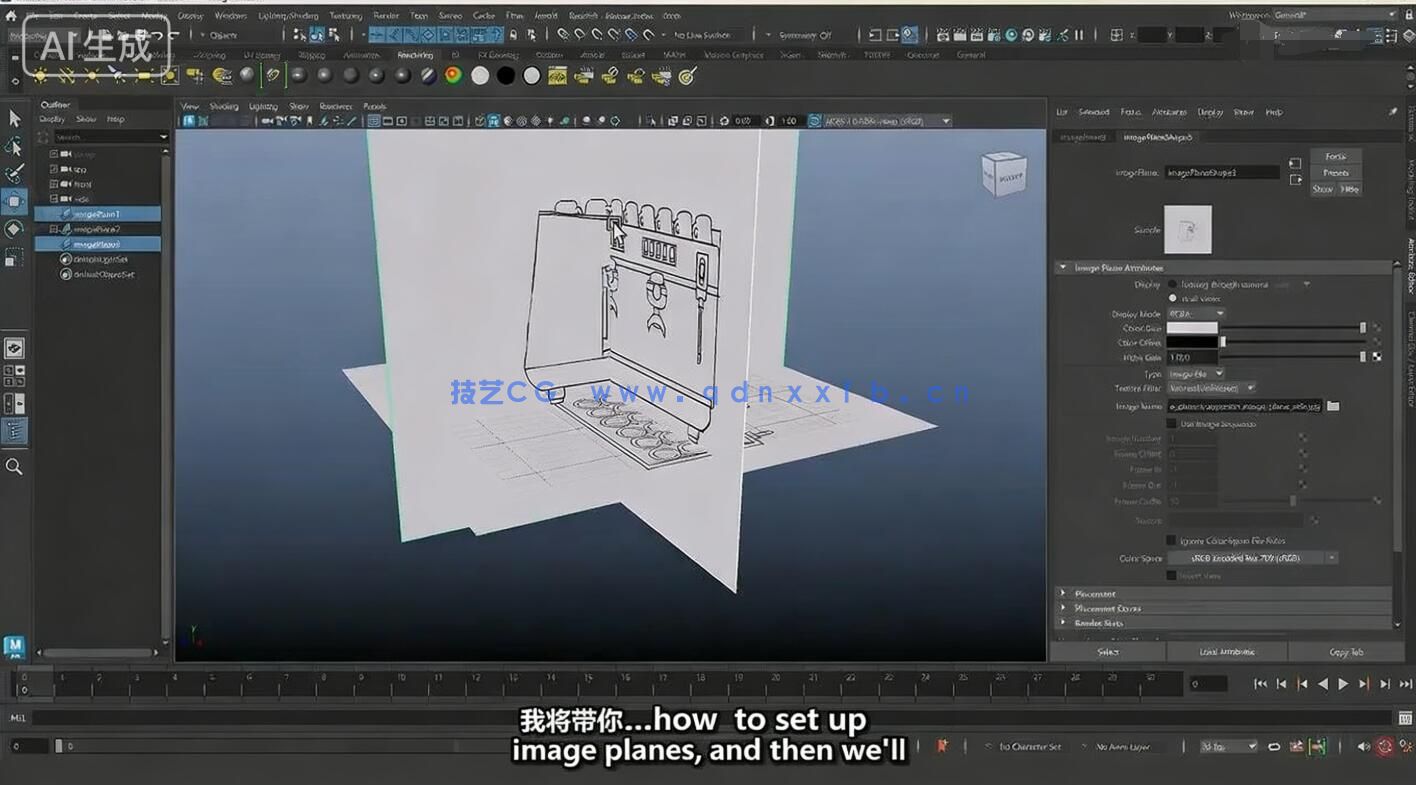
Task: Click the magnifying glass search icon in sidebar
Action: point(14,467)
